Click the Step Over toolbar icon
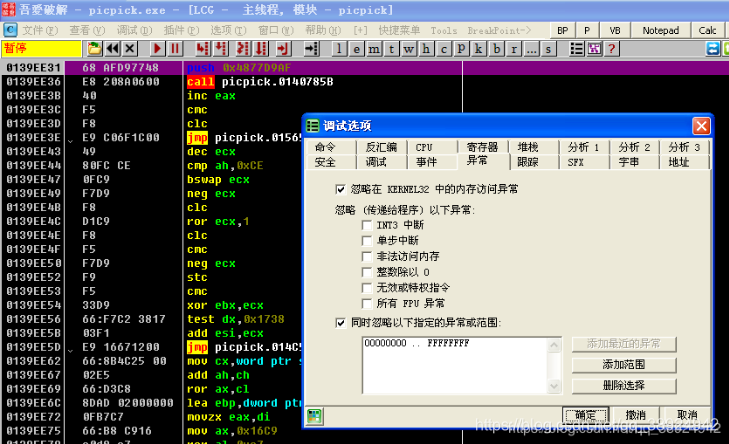729x444 pixels. pos(221,48)
